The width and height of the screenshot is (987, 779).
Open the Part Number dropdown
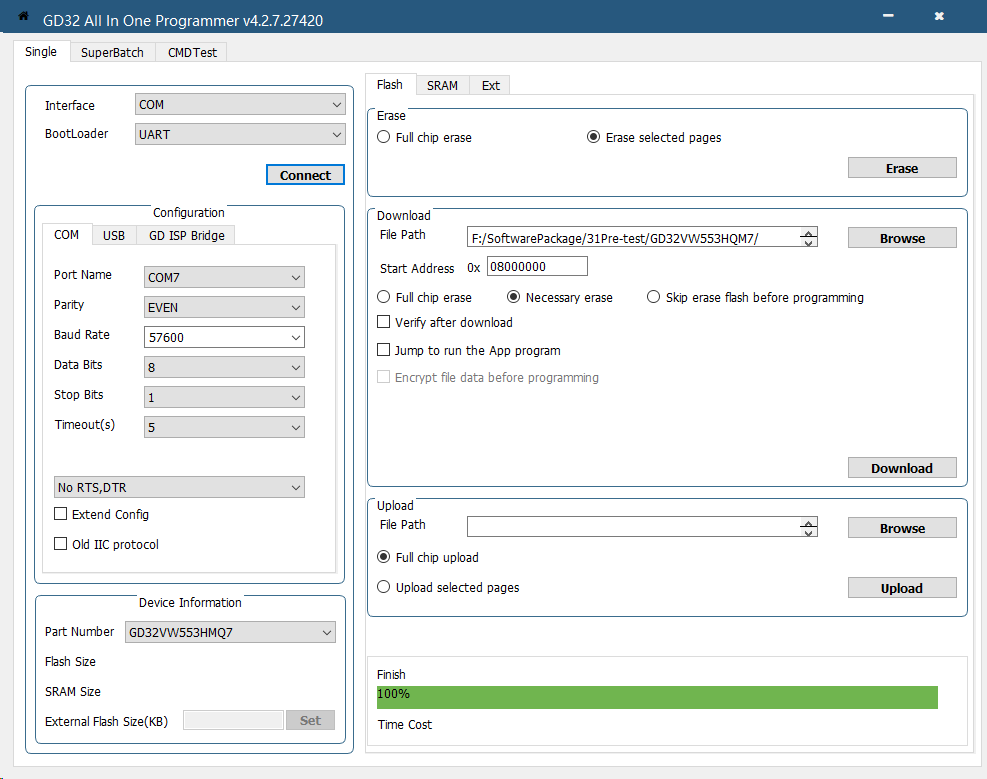coord(230,632)
